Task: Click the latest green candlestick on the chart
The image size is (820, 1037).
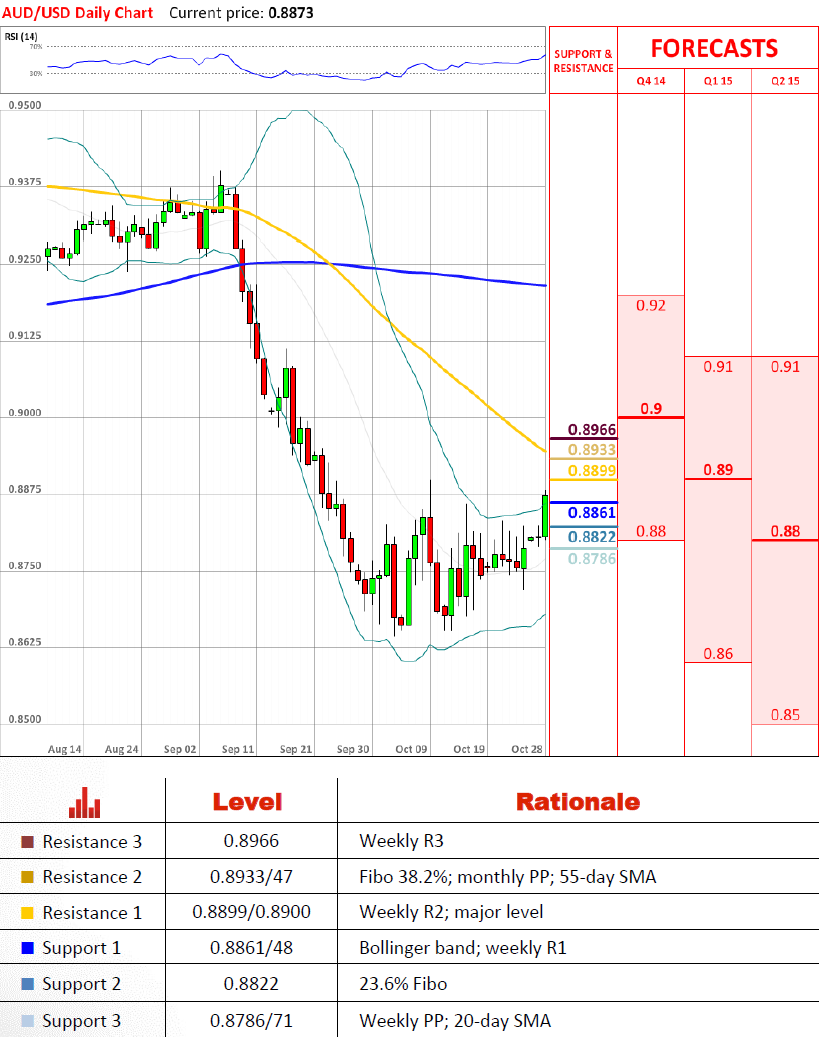Action: pos(545,516)
